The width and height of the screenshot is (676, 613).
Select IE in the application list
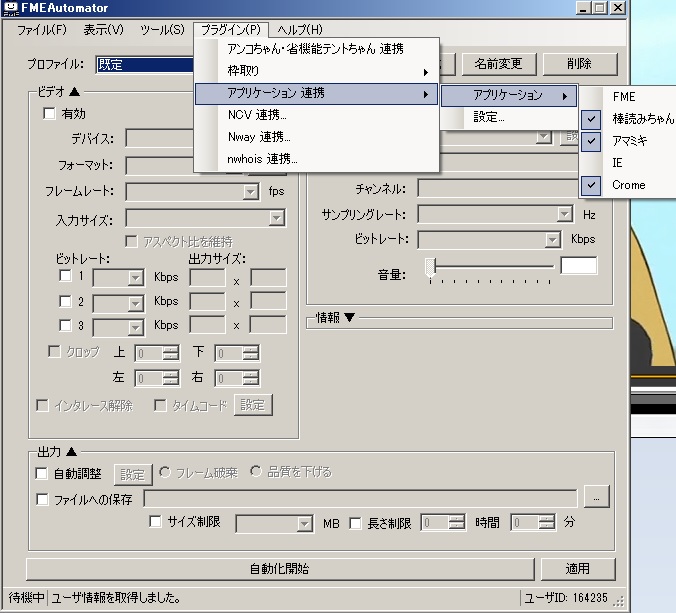coord(628,163)
